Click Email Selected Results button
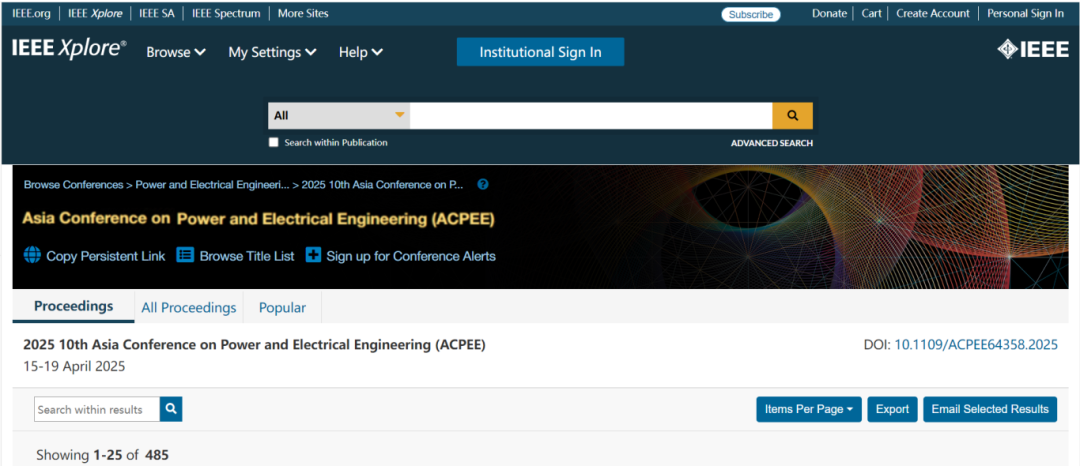The width and height of the screenshot is (1080, 466). [990, 409]
